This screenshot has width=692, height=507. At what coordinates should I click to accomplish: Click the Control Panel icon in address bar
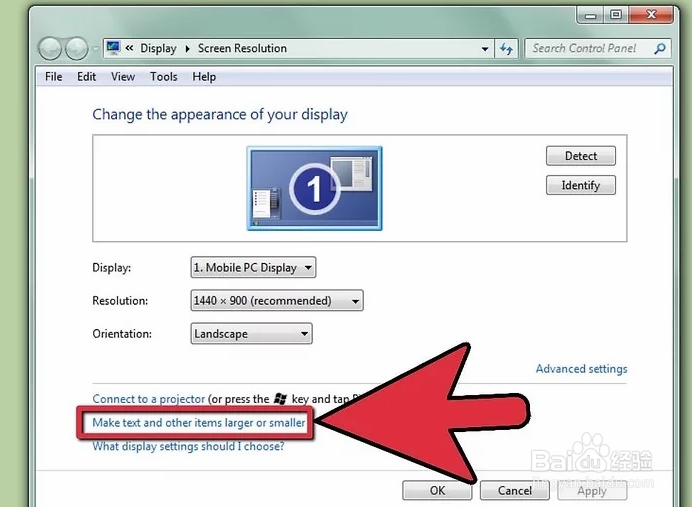click(113, 48)
